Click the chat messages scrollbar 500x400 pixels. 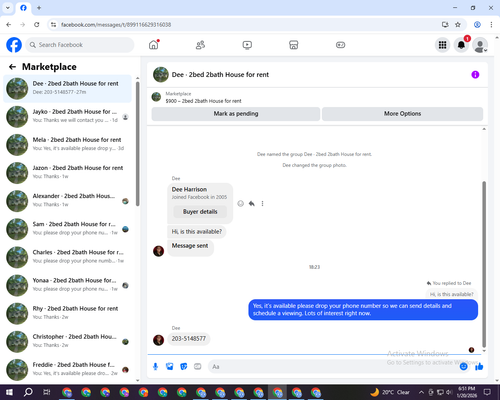pyautogui.click(x=484, y=264)
